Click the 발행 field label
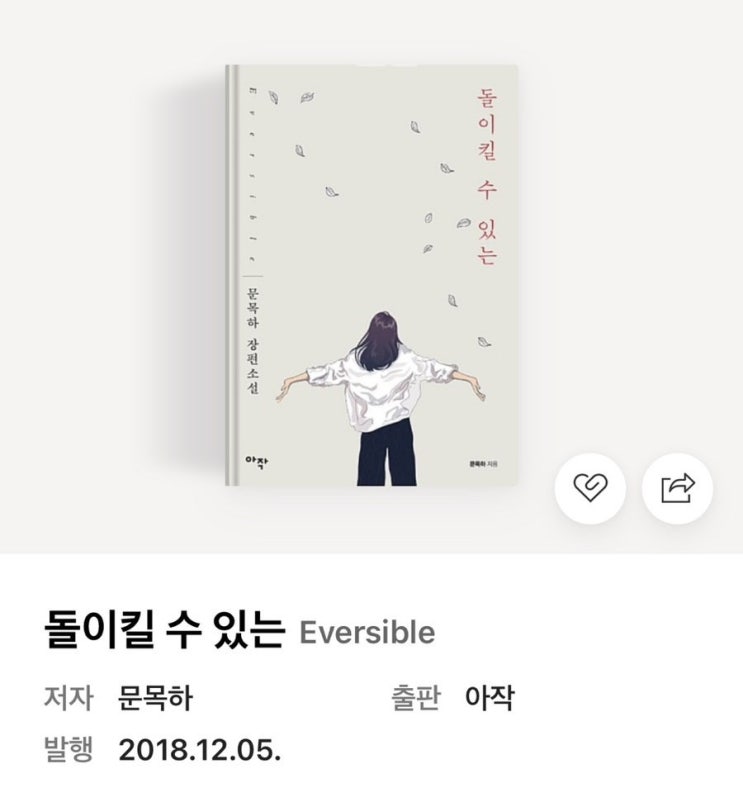 (x=69, y=750)
